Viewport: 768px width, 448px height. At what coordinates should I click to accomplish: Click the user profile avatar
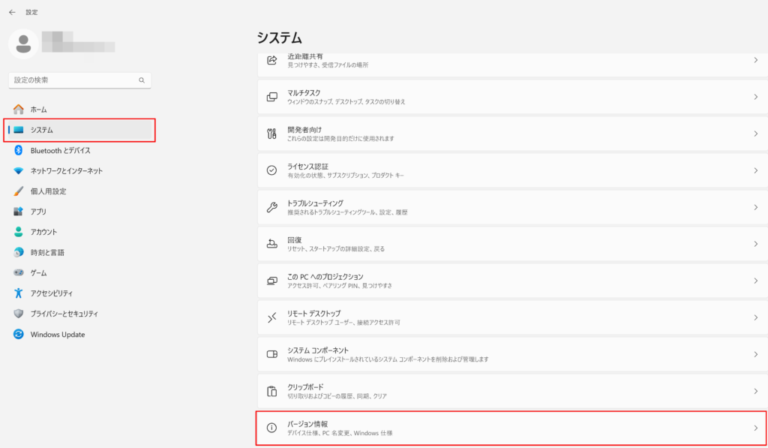coord(24,44)
